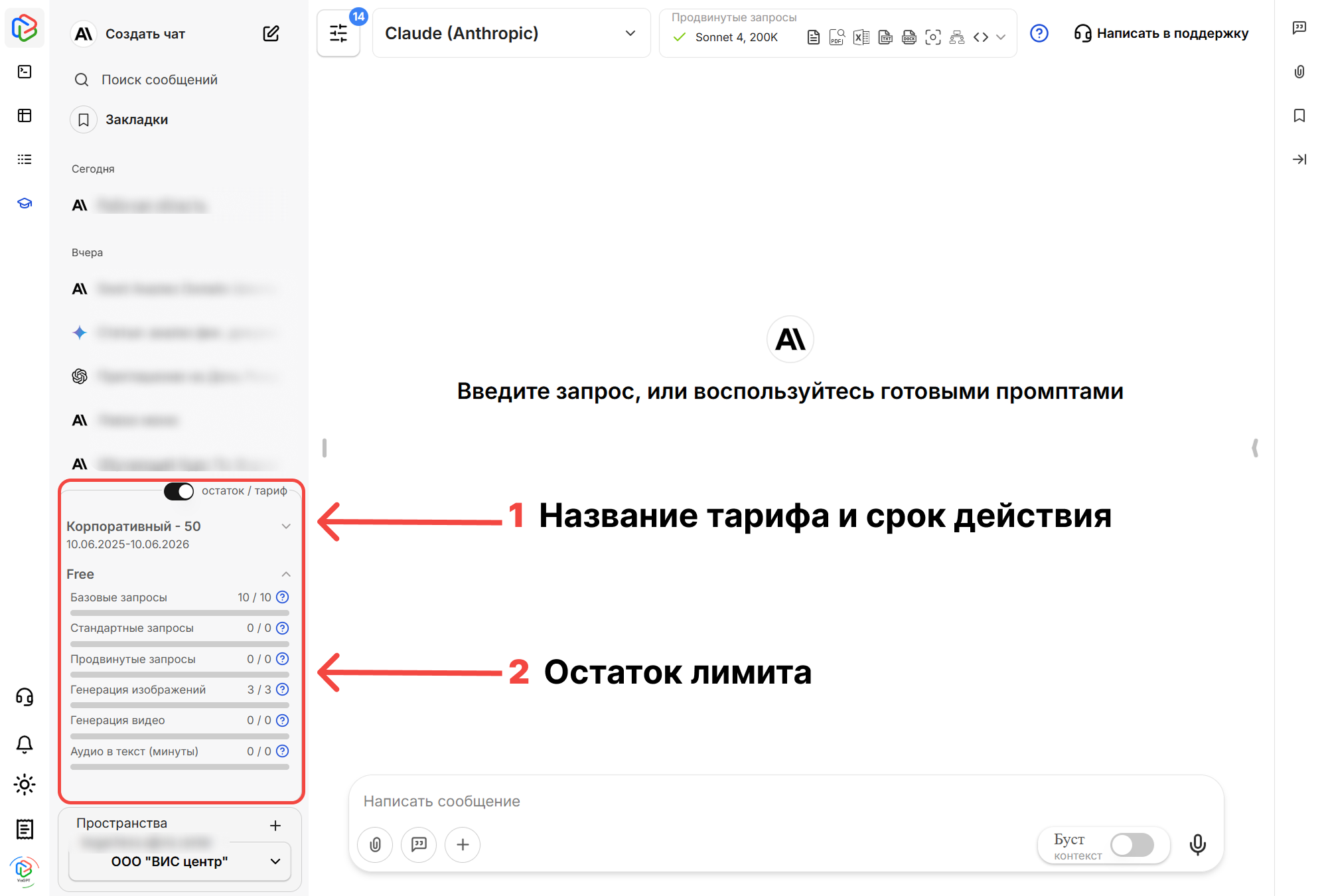The width and height of the screenshot is (1324, 896).
Task: Click the Генерация изображений progress bar
Action: pyautogui.click(x=180, y=705)
